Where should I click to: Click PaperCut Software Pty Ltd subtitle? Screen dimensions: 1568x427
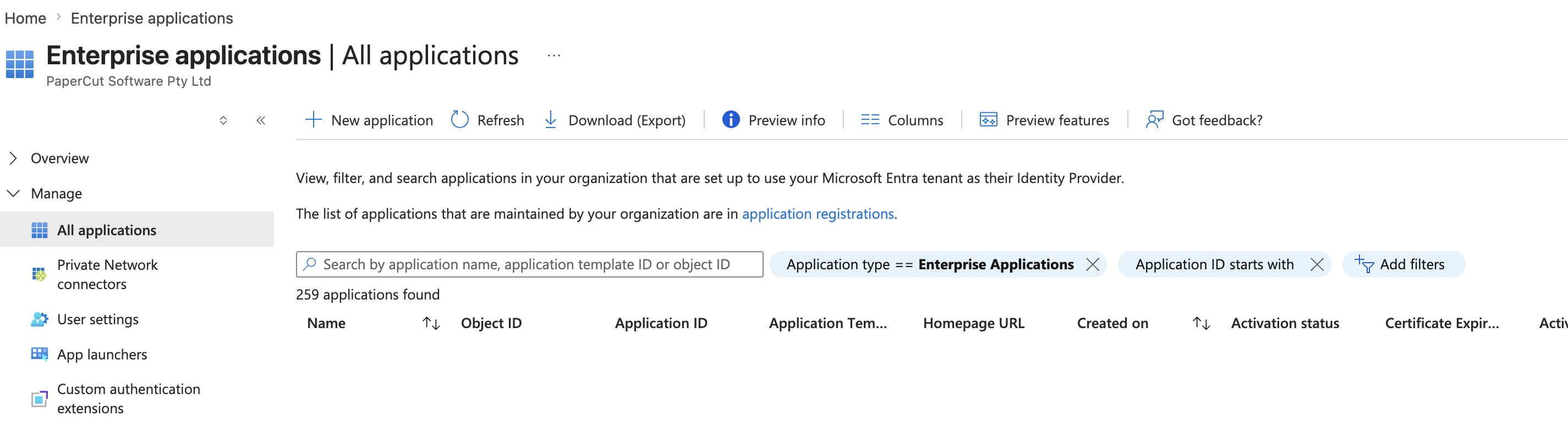(x=128, y=81)
